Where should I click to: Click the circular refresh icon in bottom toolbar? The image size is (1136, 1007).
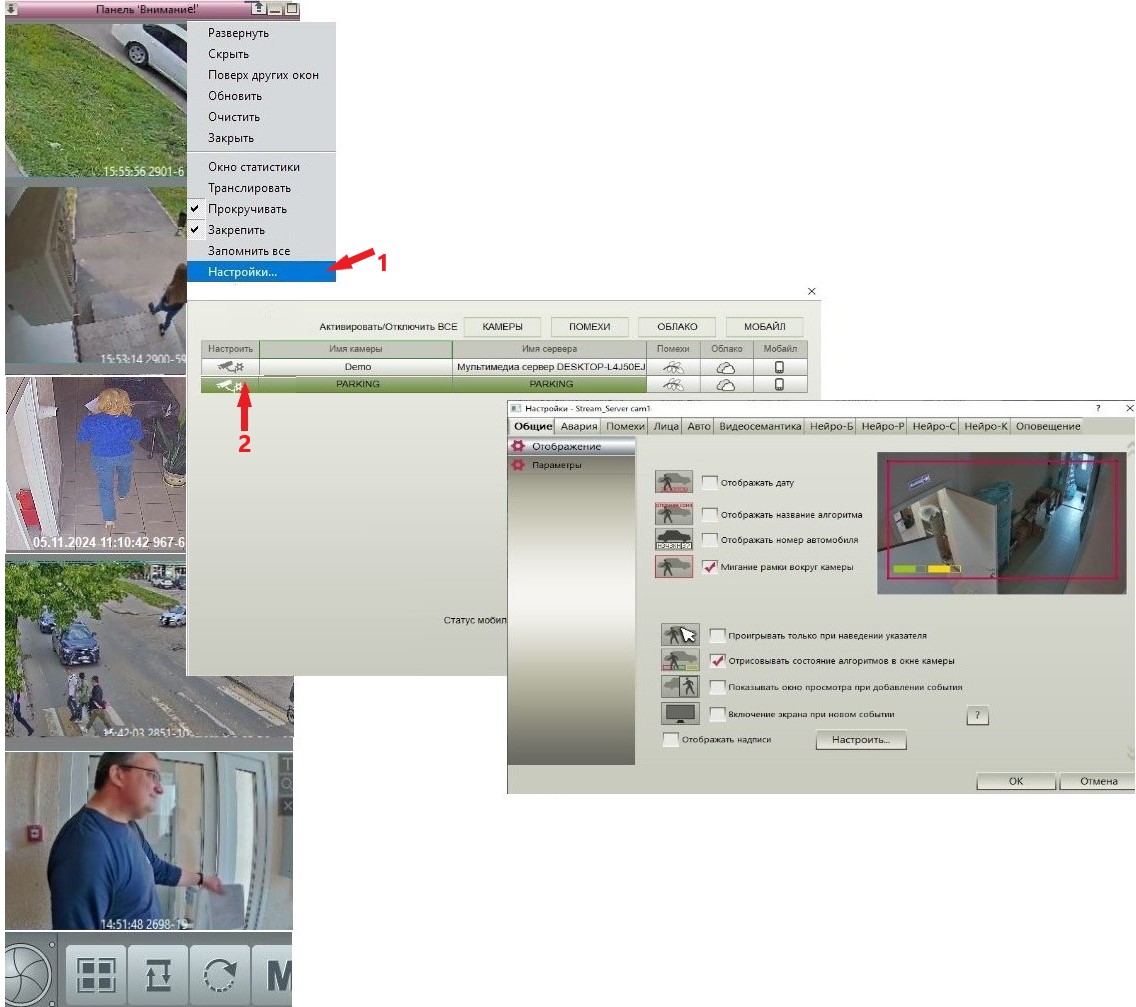(x=220, y=974)
